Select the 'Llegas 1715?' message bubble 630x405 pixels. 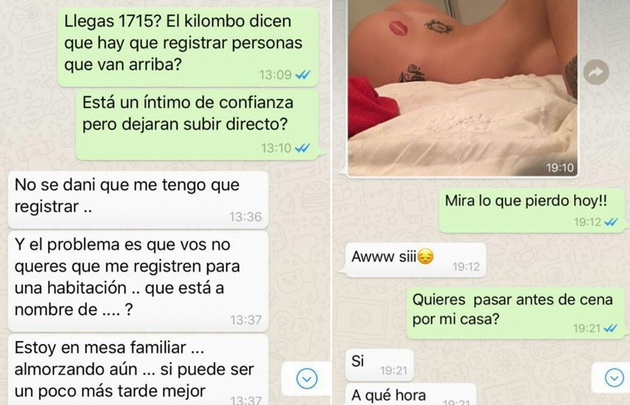(188, 47)
